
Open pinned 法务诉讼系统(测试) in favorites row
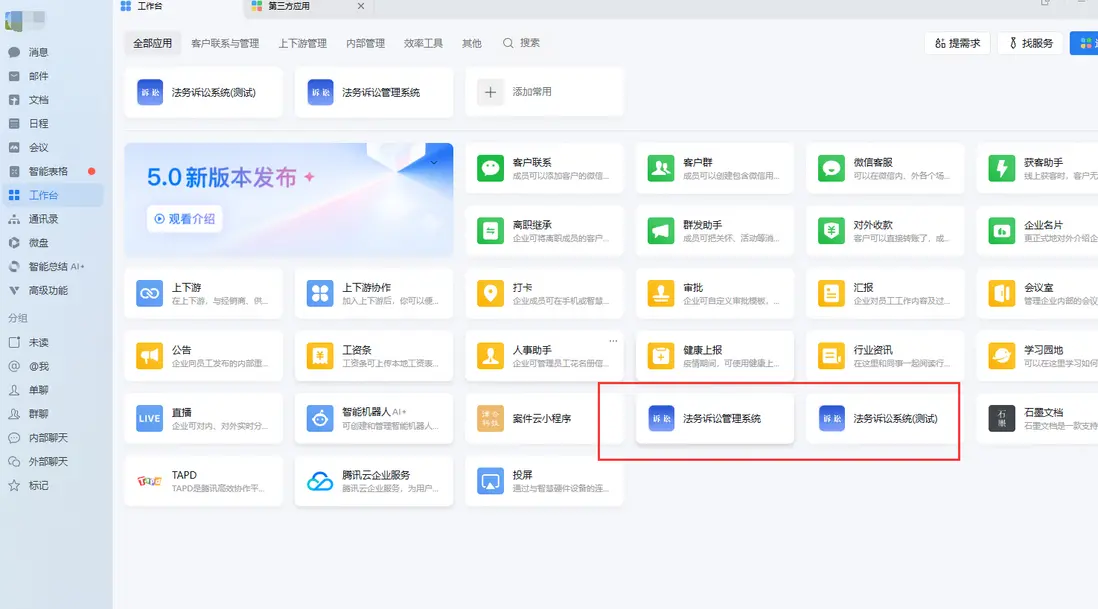pos(203,92)
